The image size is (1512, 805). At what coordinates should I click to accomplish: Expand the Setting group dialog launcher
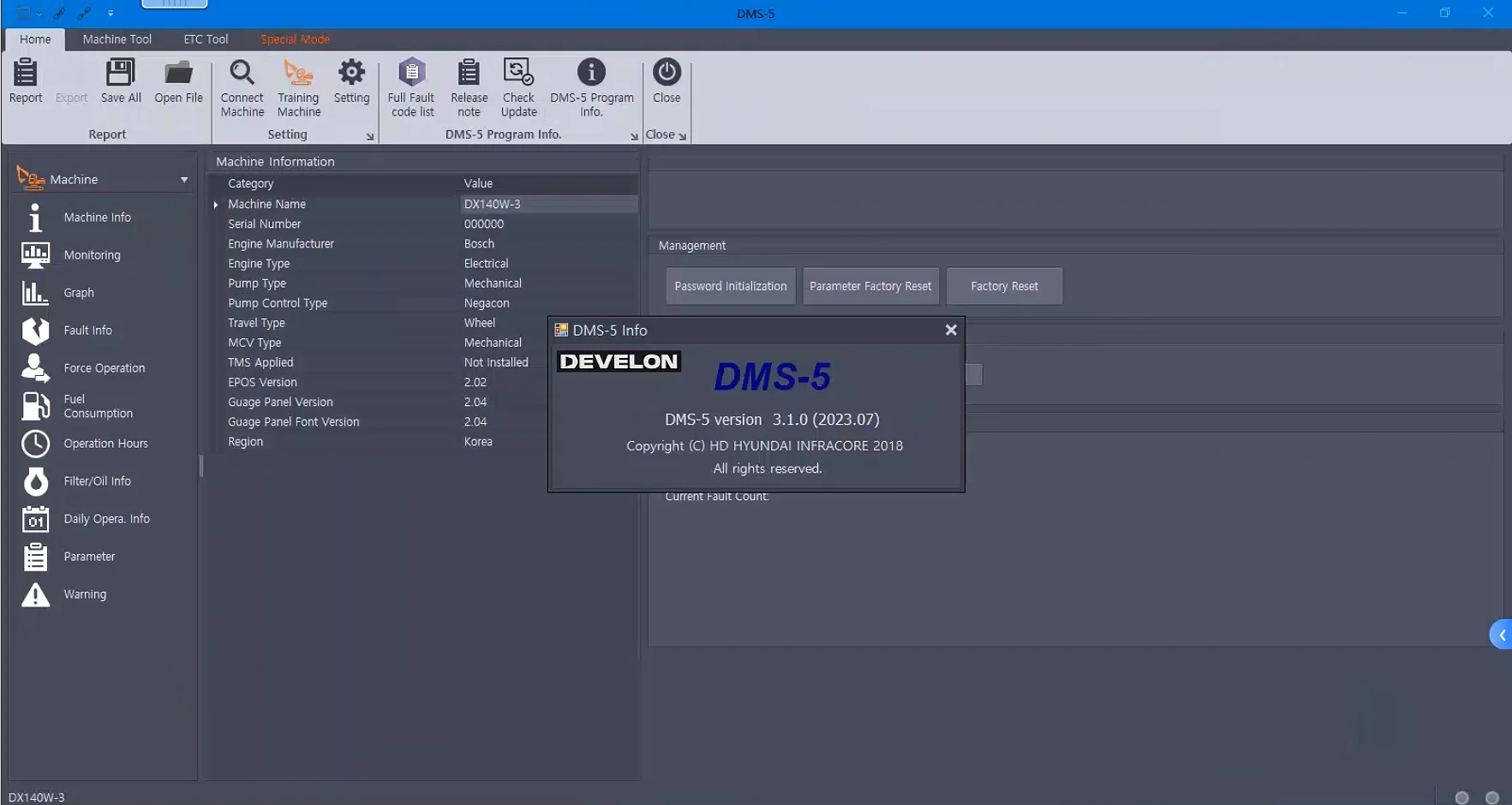(370, 136)
